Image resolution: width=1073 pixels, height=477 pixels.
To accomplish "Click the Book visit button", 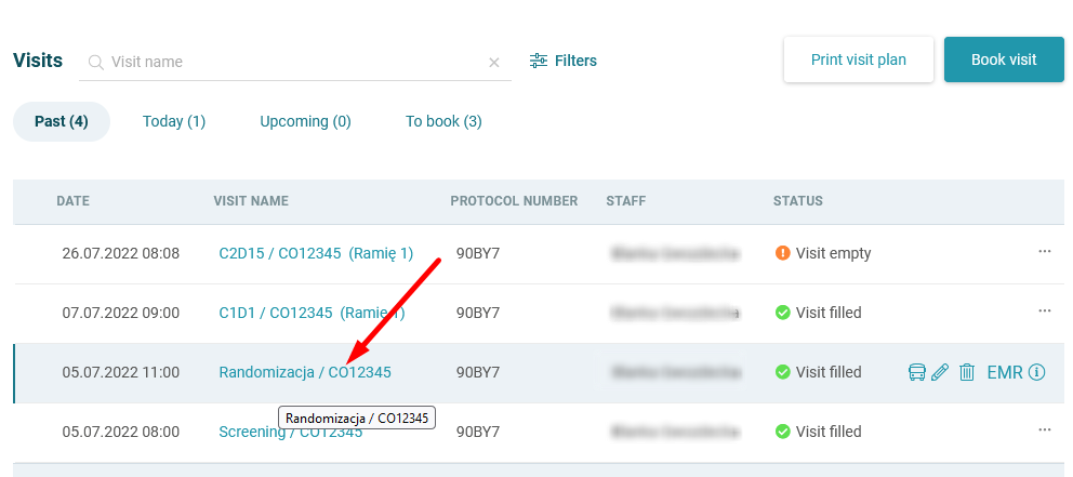I will pos(1003,60).
